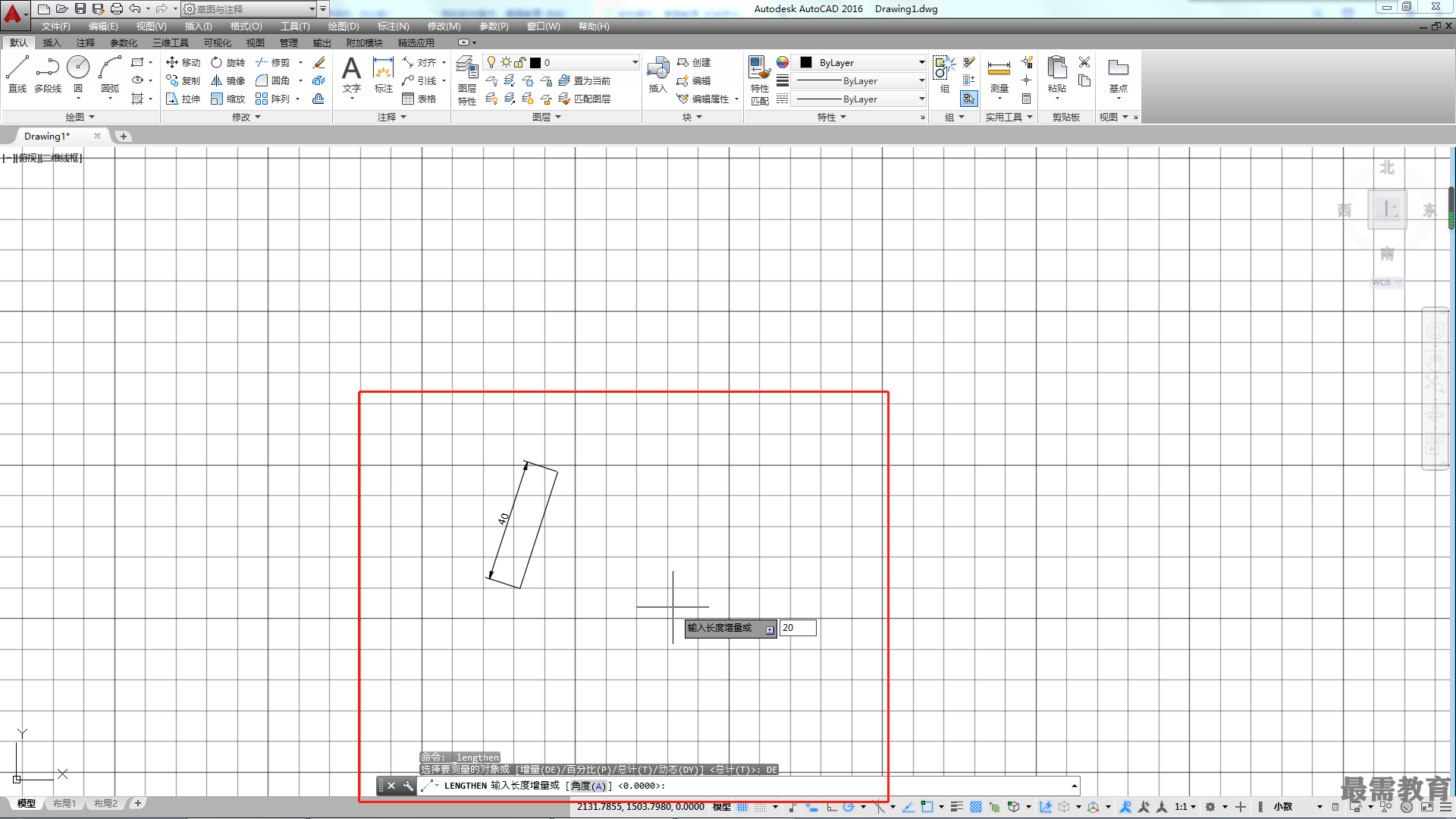
Task: Switch to the 插入 ribbon tab
Action: coord(52,42)
